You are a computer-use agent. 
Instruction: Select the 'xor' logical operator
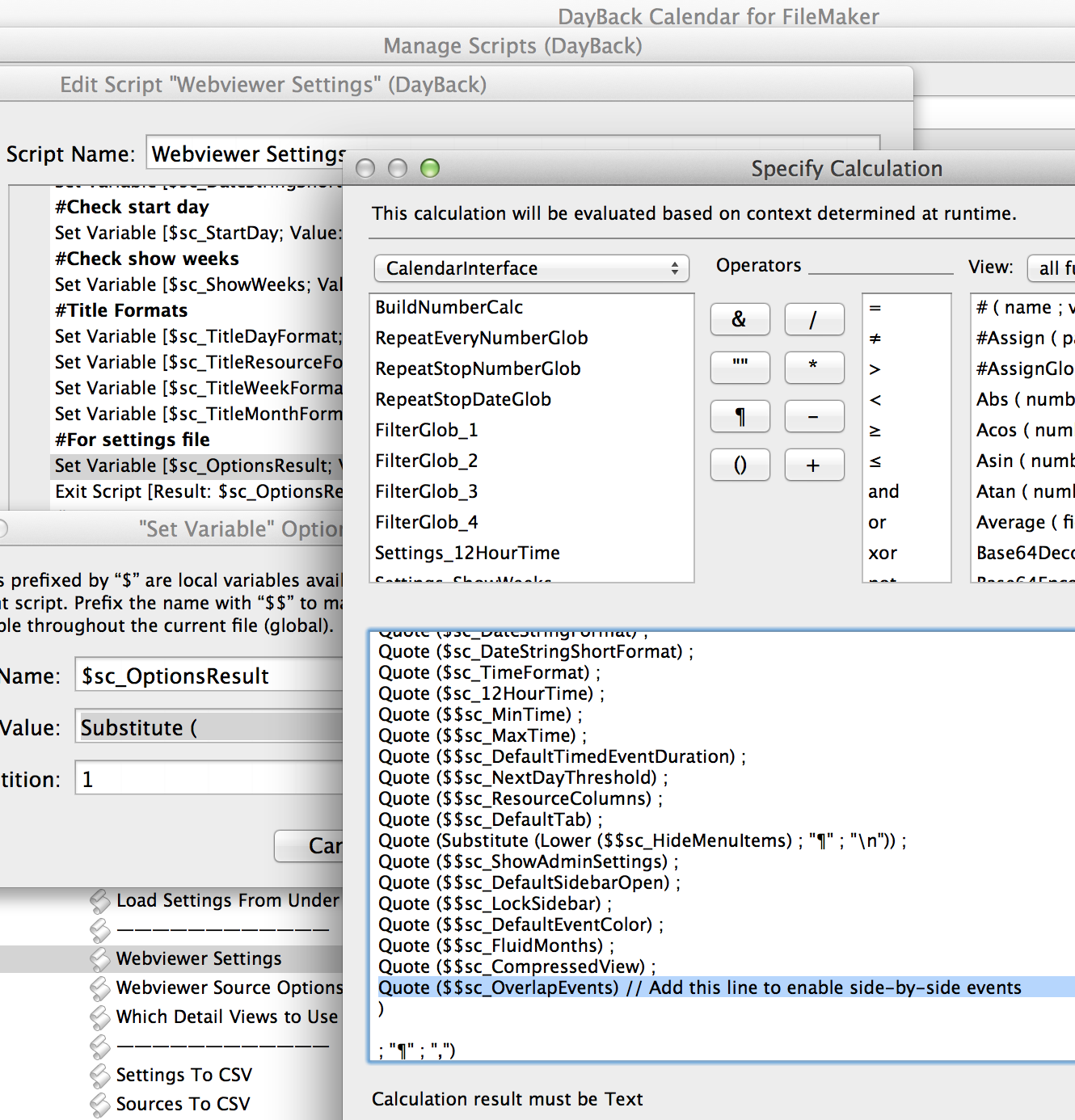coord(882,554)
